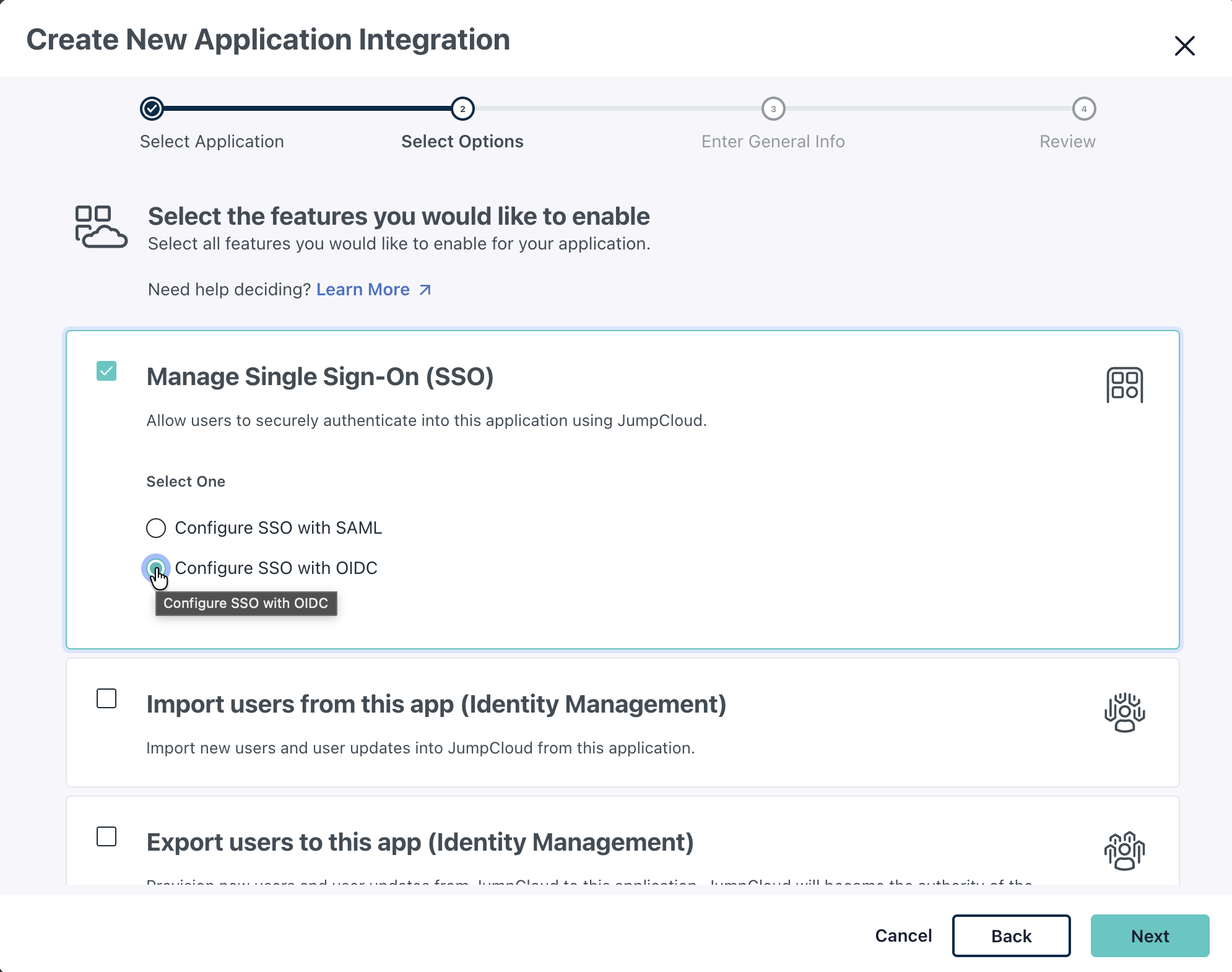Click the Select Options step label
Image resolution: width=1232 pixels, height=972 pixels.
pos(462,141)
